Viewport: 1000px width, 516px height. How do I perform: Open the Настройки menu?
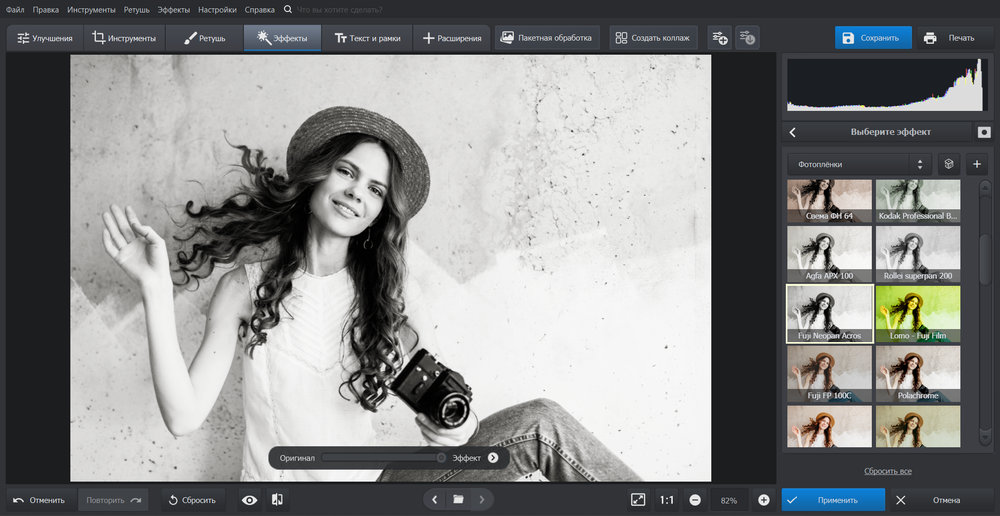tap(217, 10)
